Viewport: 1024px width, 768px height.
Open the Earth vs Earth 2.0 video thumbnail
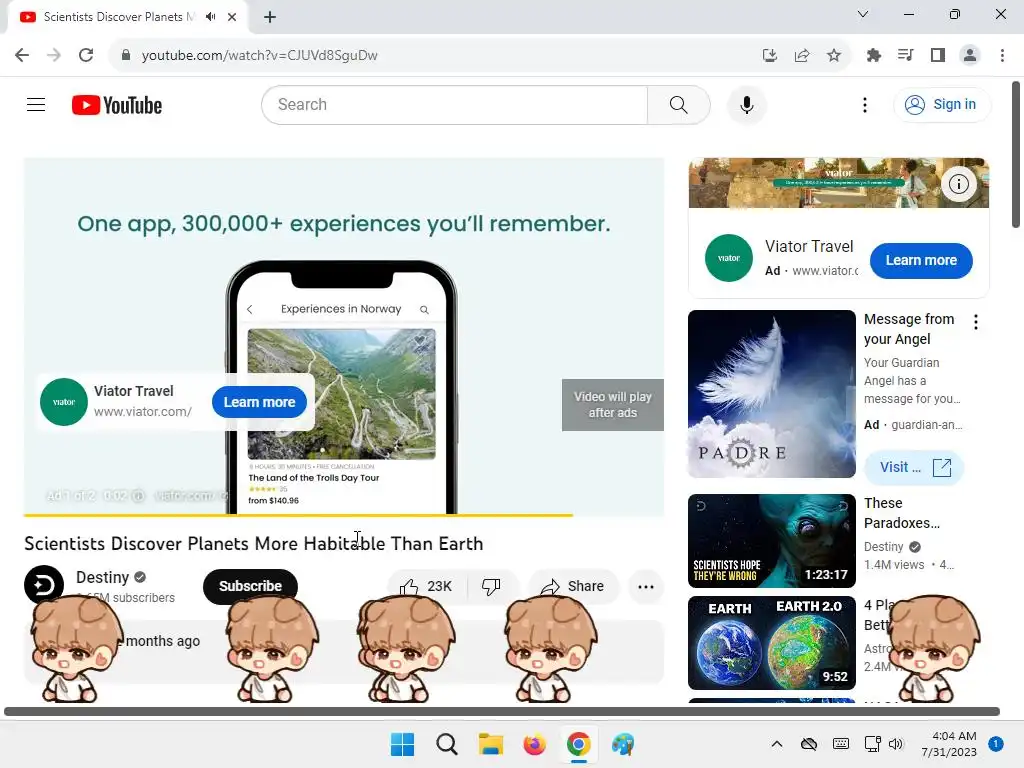[771, 643]
